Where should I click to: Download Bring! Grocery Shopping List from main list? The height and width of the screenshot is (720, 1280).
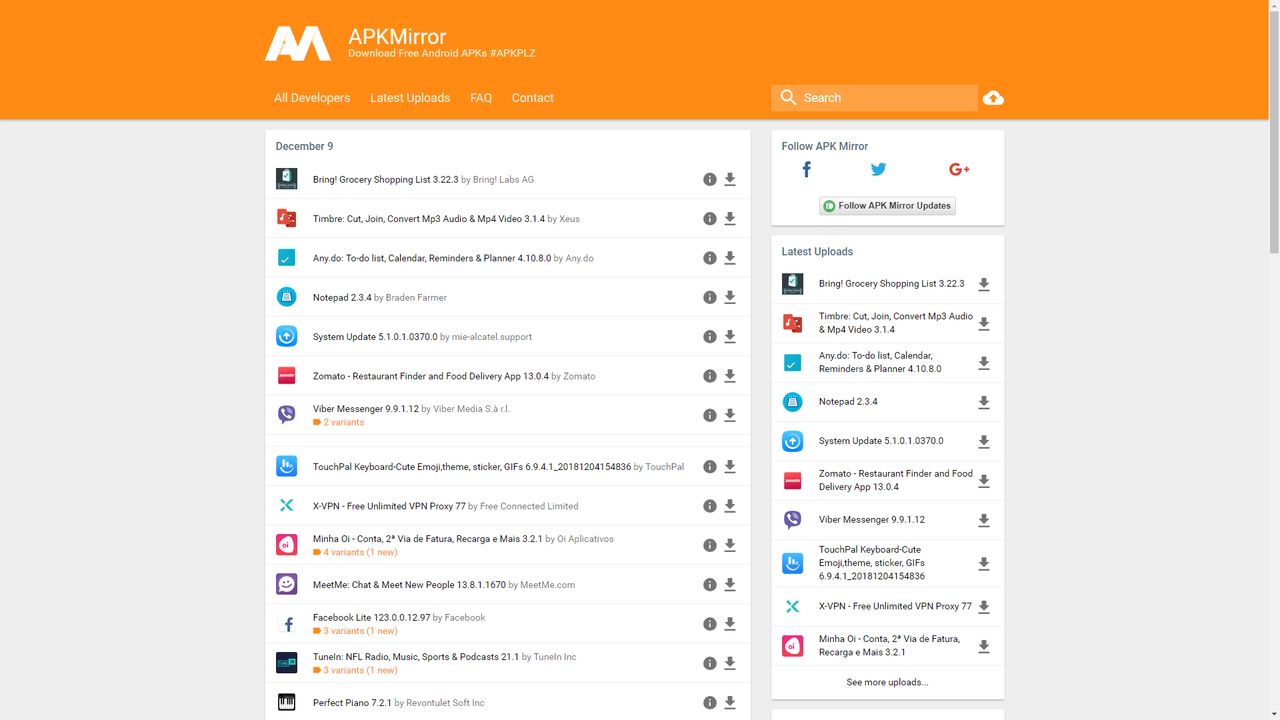tap(730, 180)
